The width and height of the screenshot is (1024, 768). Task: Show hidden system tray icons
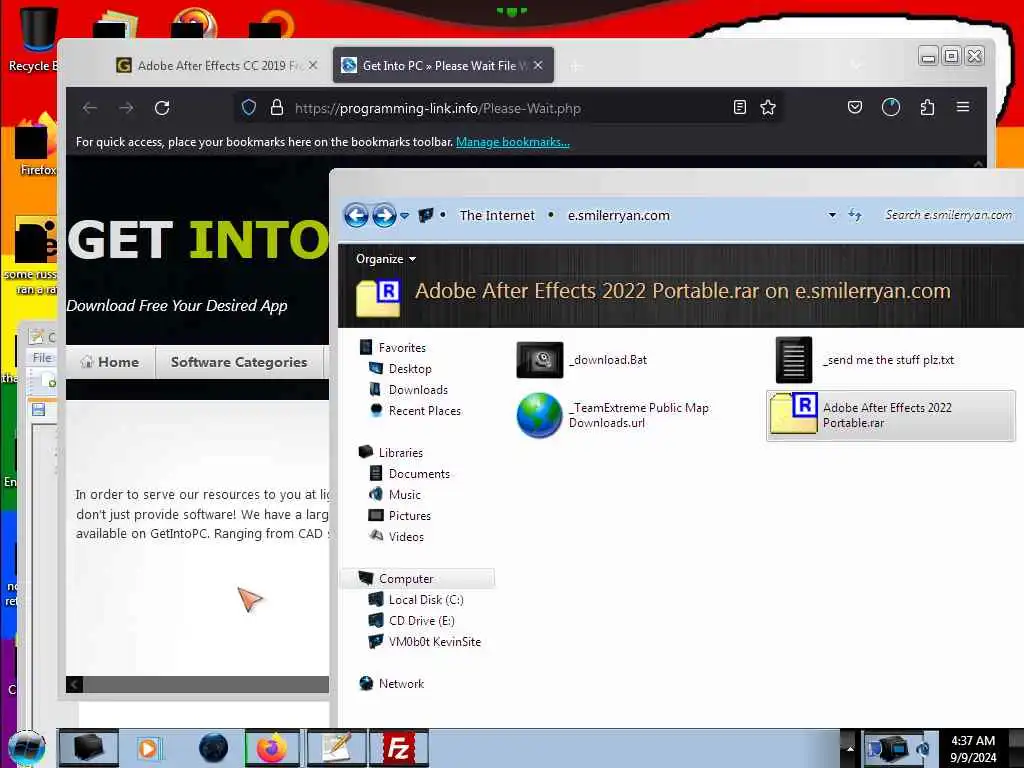[850, 748]
